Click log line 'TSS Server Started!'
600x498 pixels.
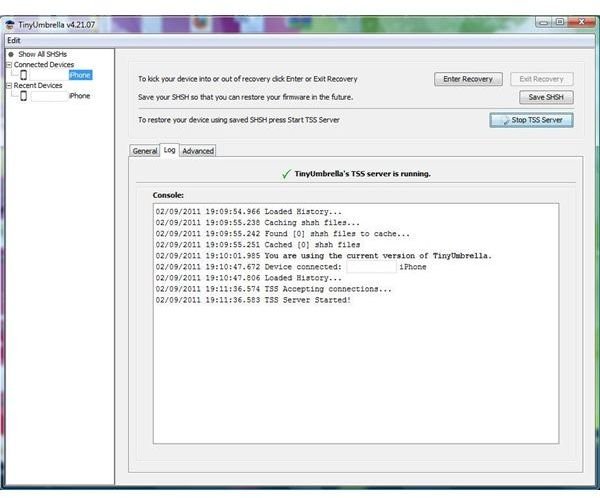pyautogui.click(x=253, y=300)
